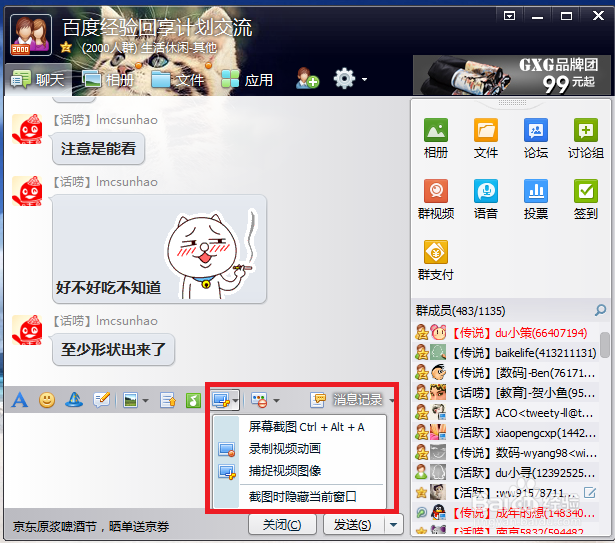This screenshot has height=543, width=615.
Task: Click the upload file toolbar icon
Action: tap(168, 400)
